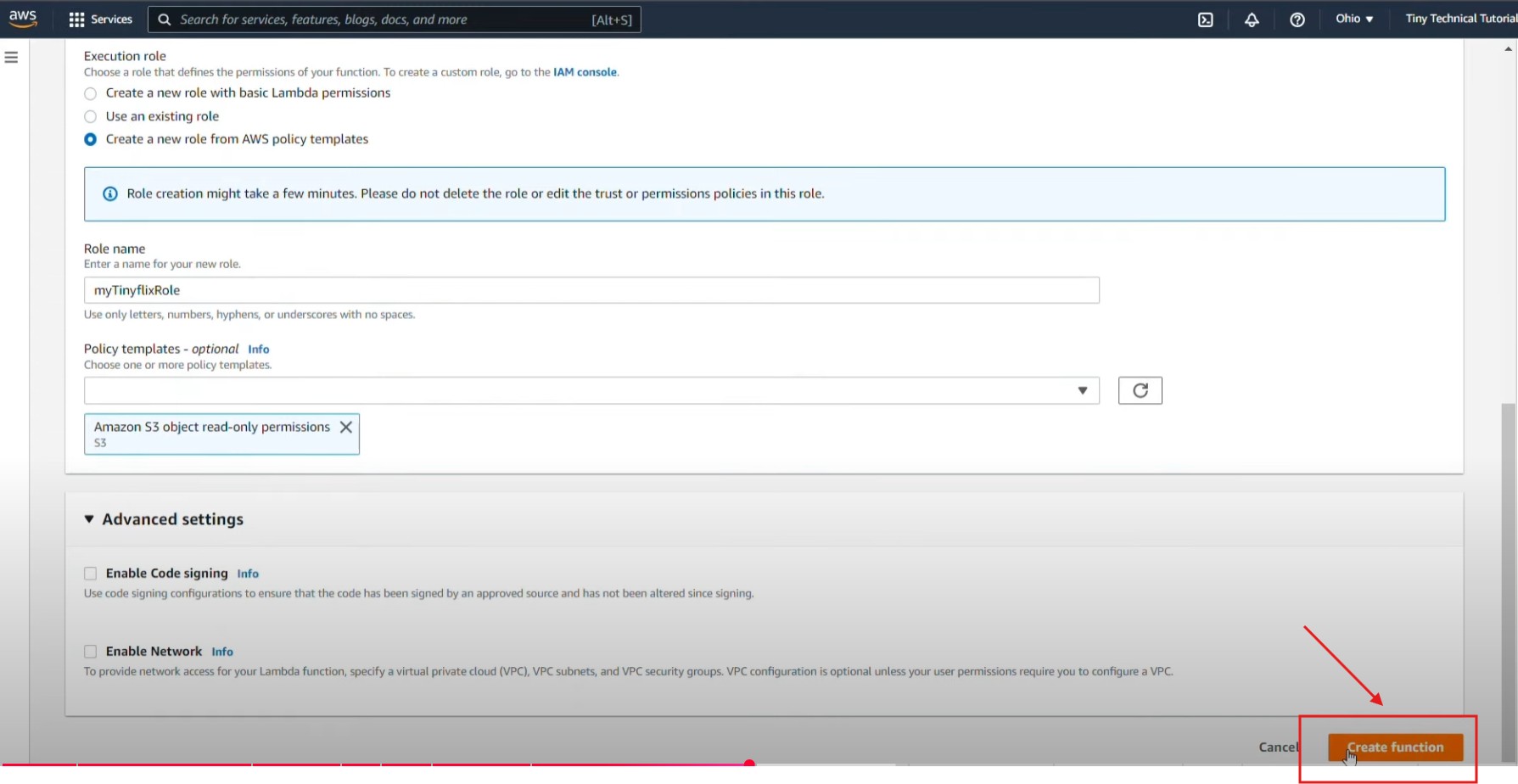Viewport: 1518px width, 784px height.
Task: Open the Services grid menu
Action: [x=100, y=20]
